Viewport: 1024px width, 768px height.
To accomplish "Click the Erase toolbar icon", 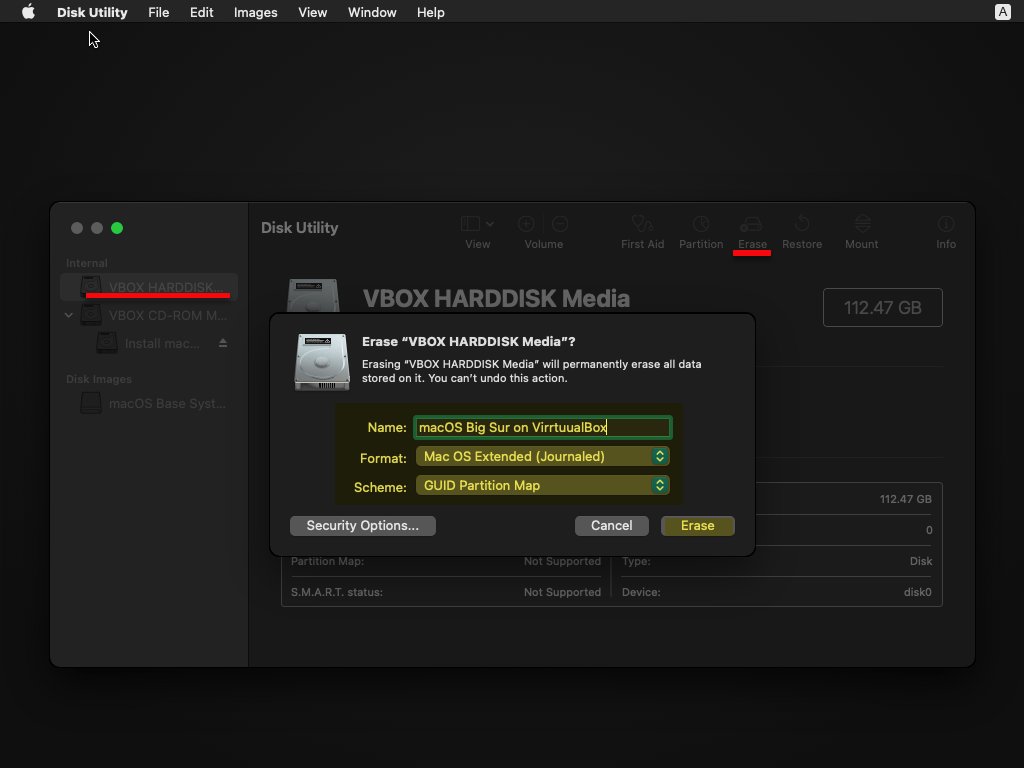I will coord(751,225).
